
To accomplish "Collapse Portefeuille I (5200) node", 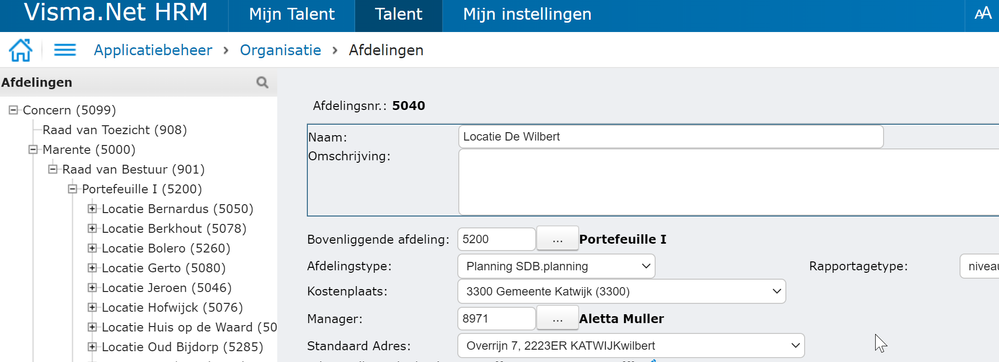I will click(73, 189).
